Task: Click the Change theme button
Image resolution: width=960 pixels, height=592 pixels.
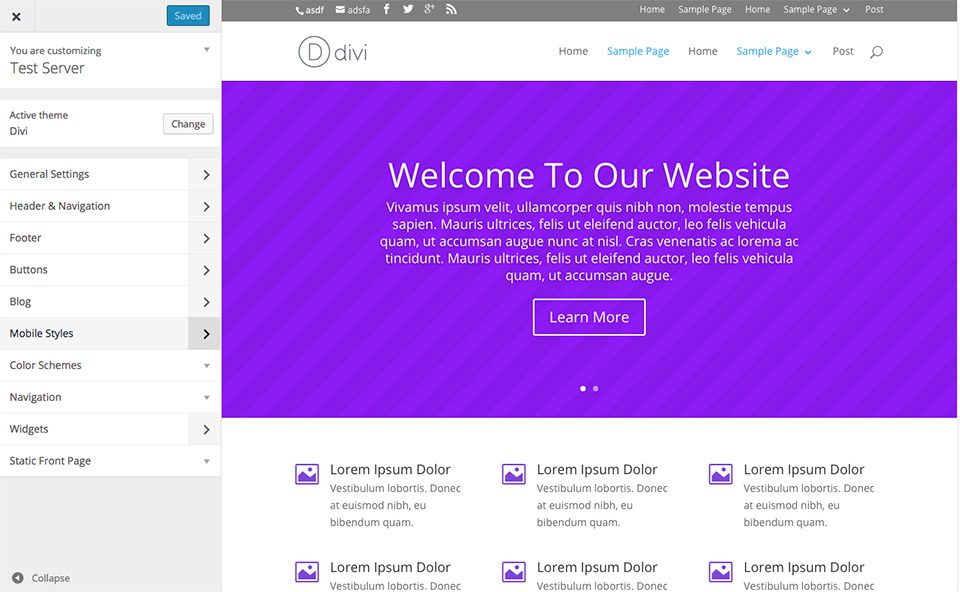Action: [188, 124]
